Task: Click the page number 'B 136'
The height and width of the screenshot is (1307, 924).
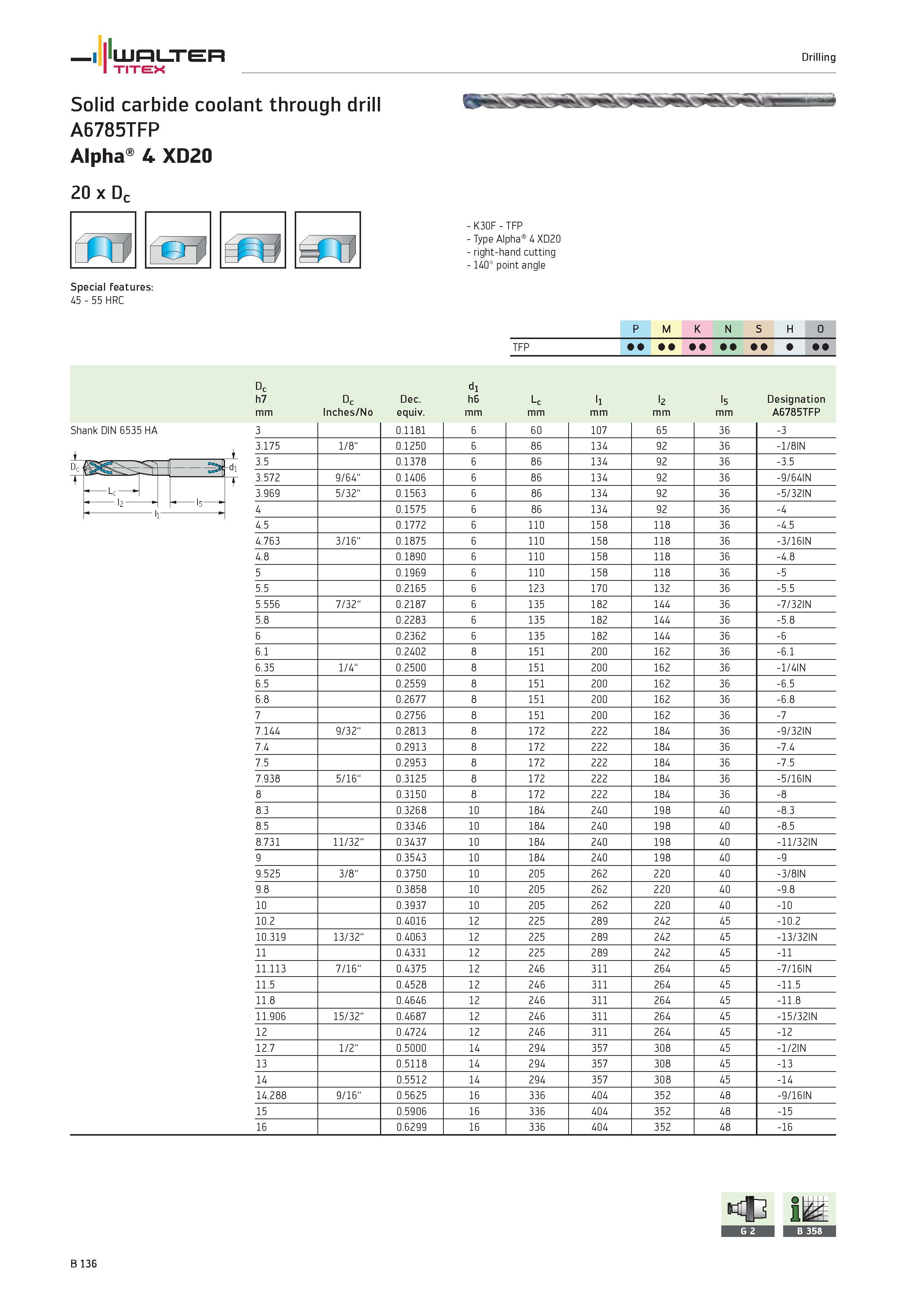Action: pos(84,1264)
